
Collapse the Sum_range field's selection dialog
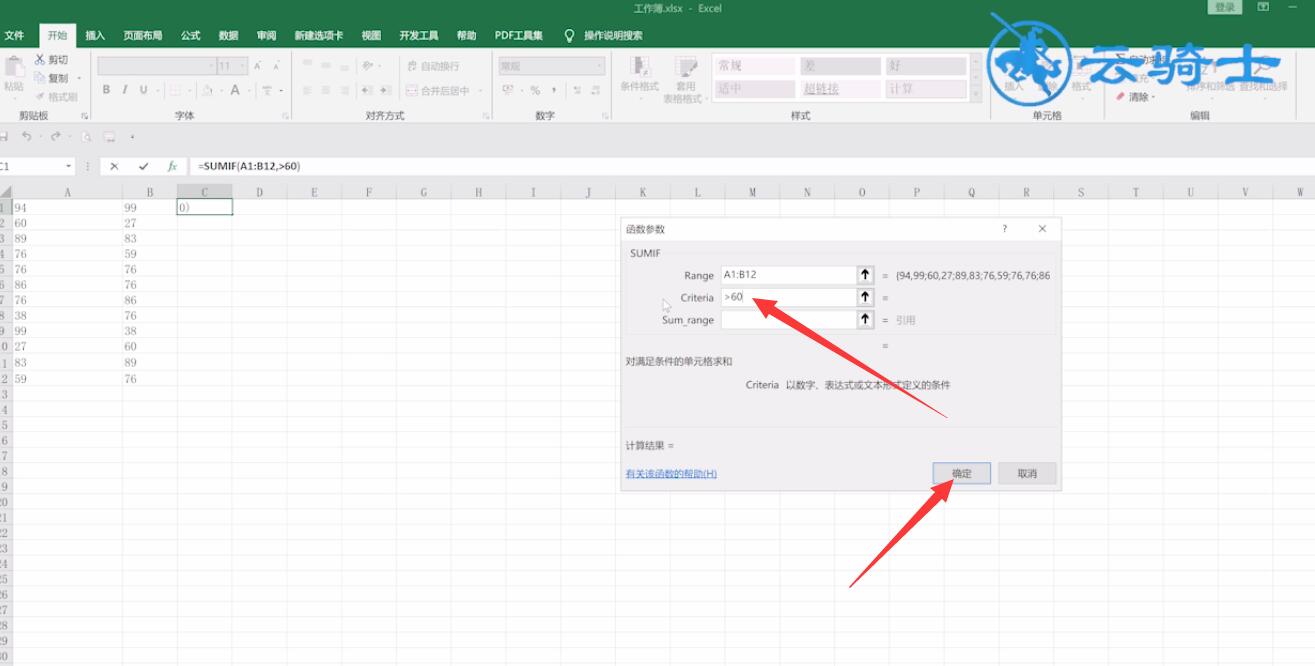point(865,319)
